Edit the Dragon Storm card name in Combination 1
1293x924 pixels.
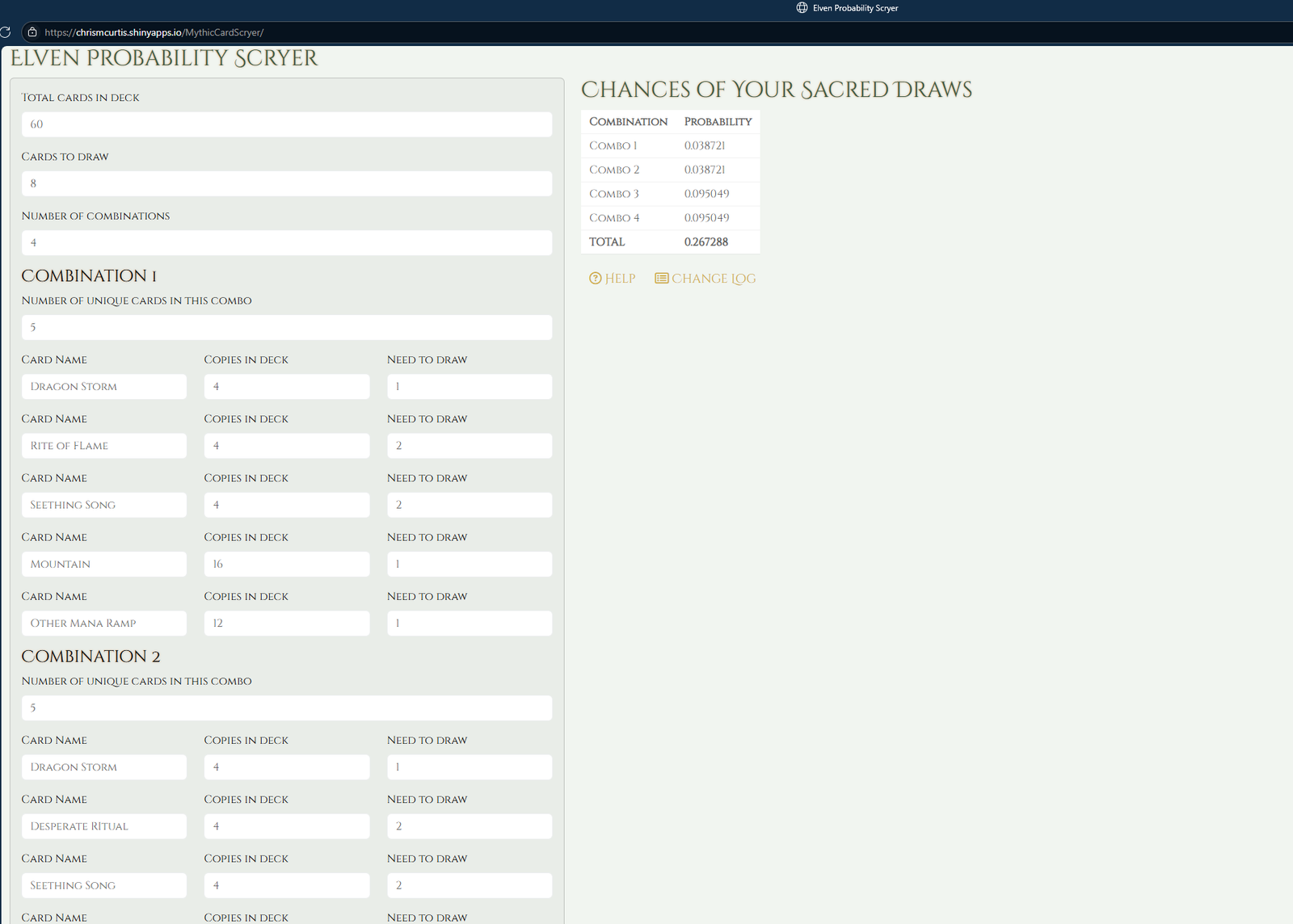tap(104, 386)
